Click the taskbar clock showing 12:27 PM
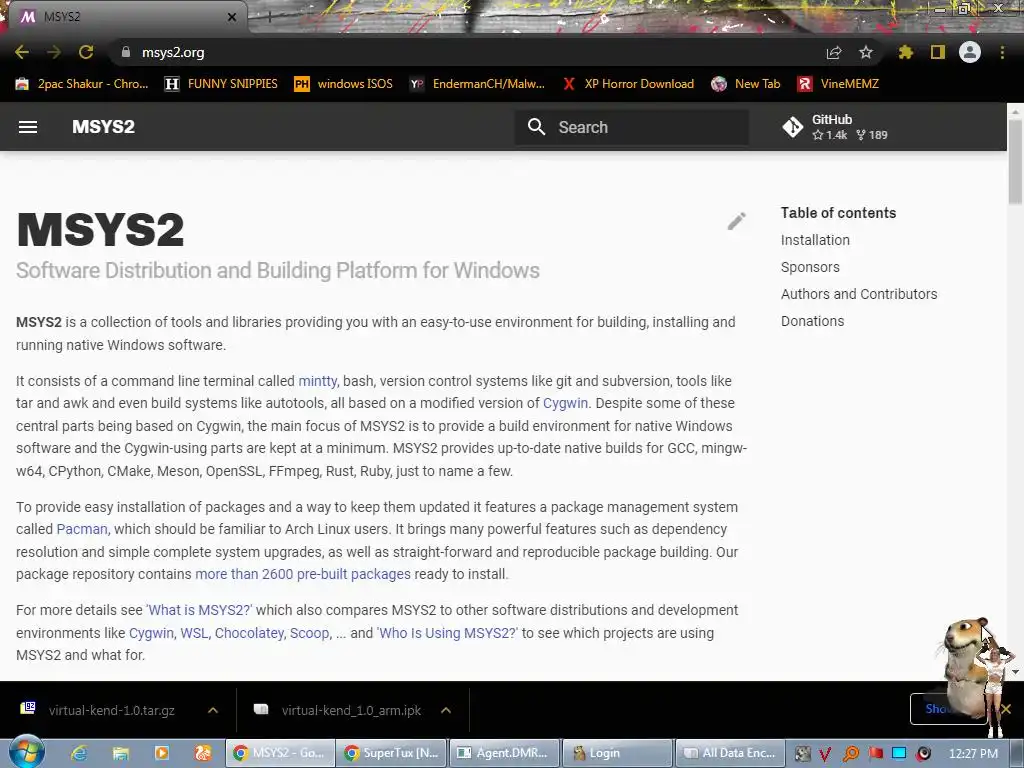 973,753
